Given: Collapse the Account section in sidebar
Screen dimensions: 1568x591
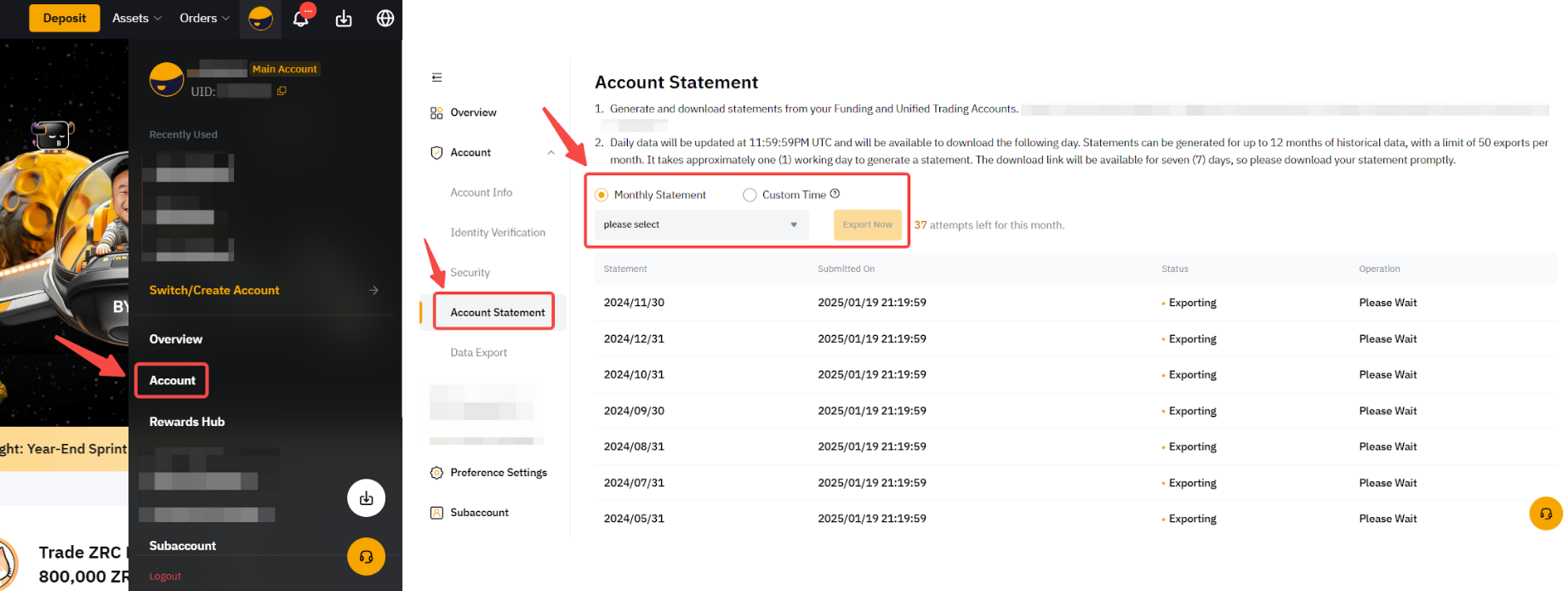Looking at the screenshot, I should coord(550,153).
